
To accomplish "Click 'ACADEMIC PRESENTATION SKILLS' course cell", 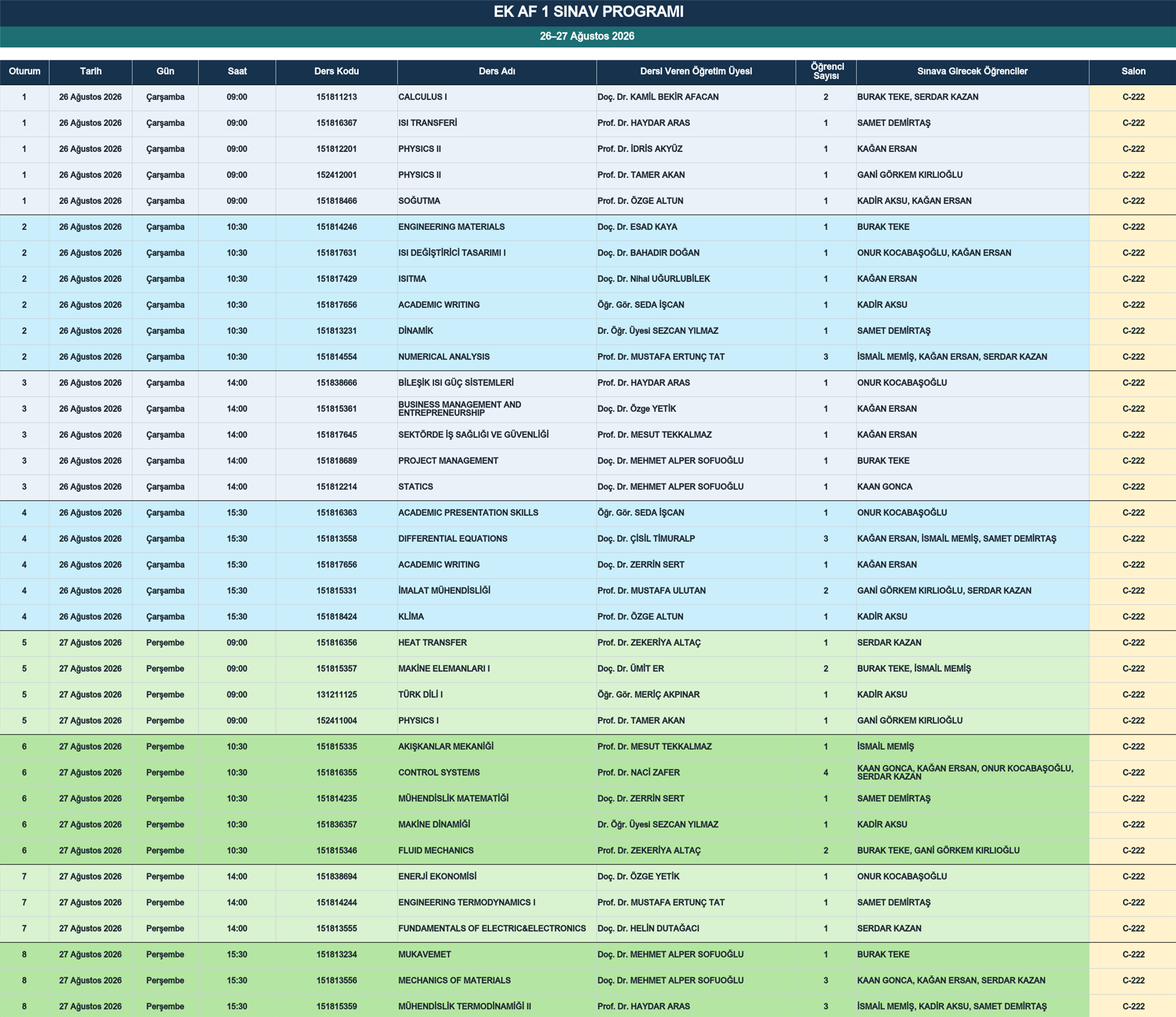I will coord(497,513).
